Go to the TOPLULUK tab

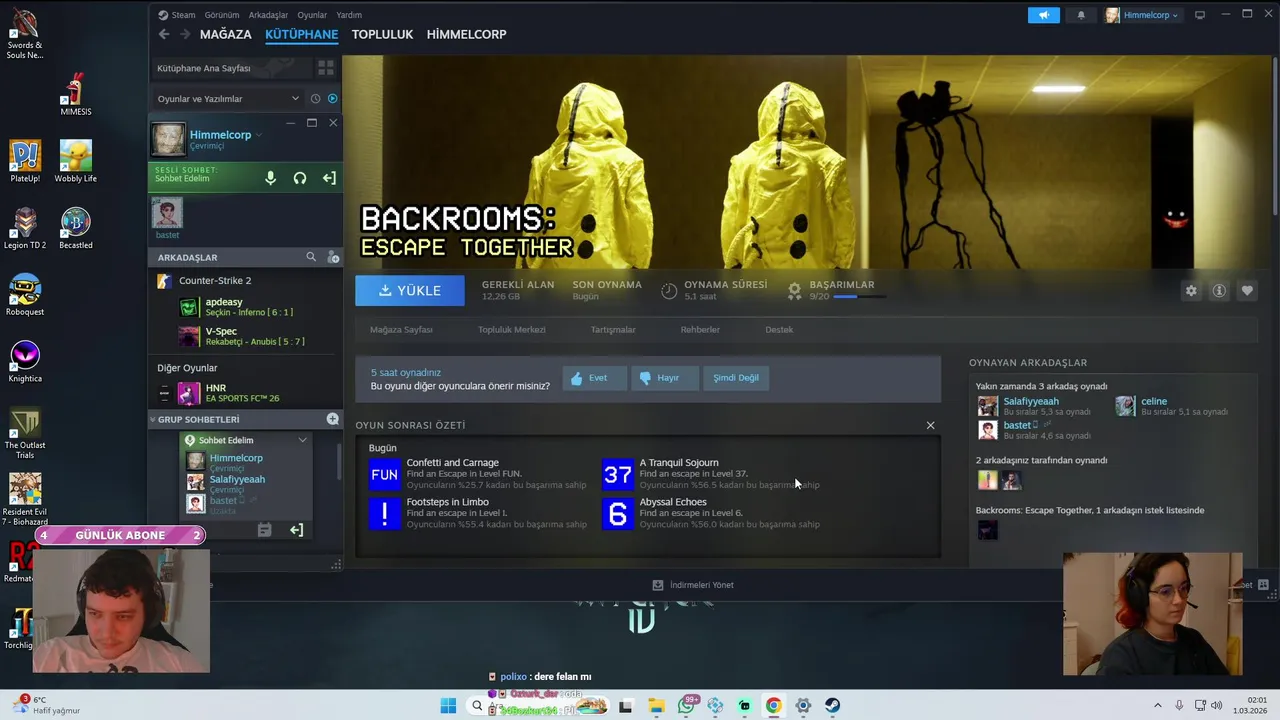(382, 34)
